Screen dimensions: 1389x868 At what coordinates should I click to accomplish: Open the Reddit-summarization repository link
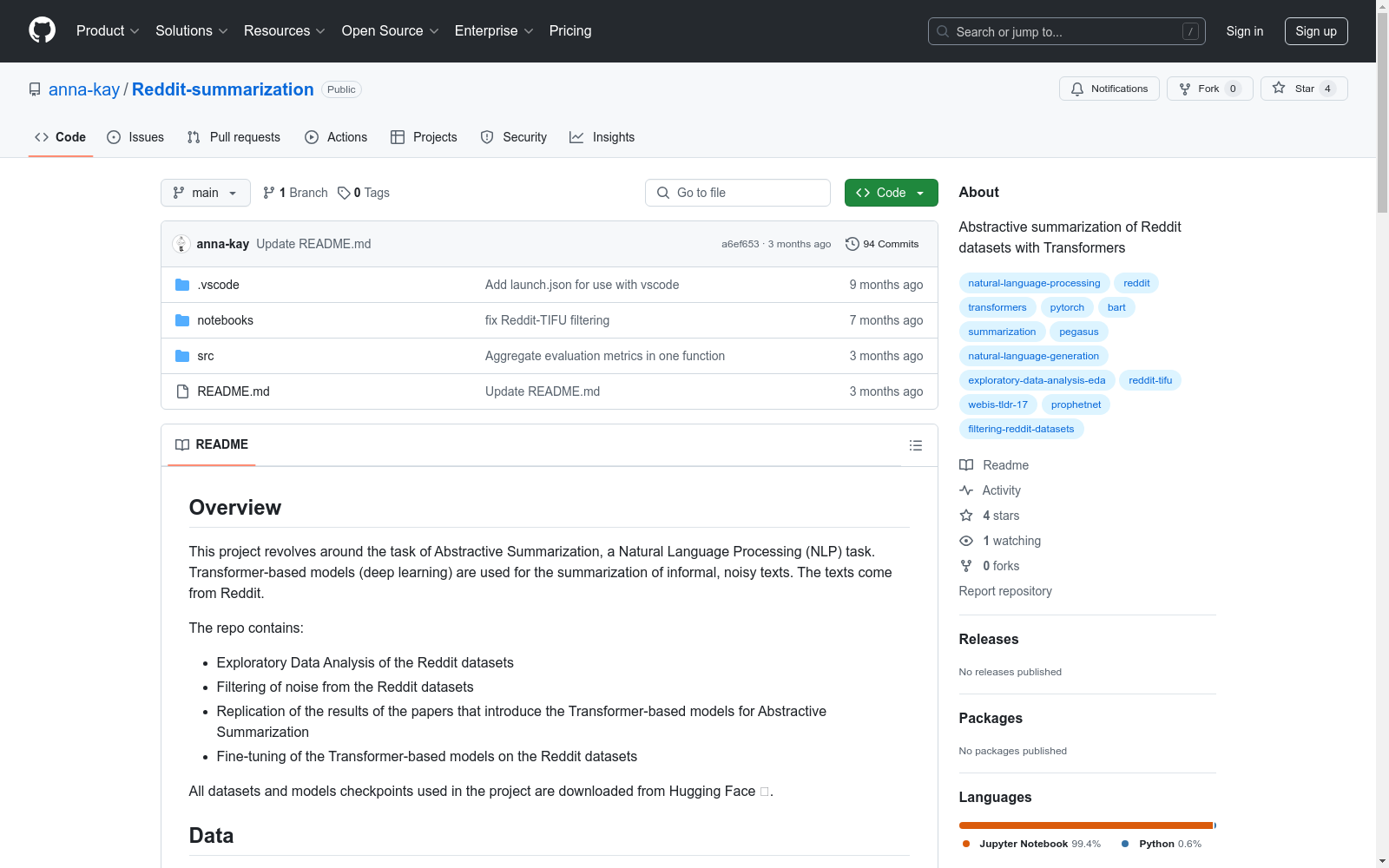(223, 89)
